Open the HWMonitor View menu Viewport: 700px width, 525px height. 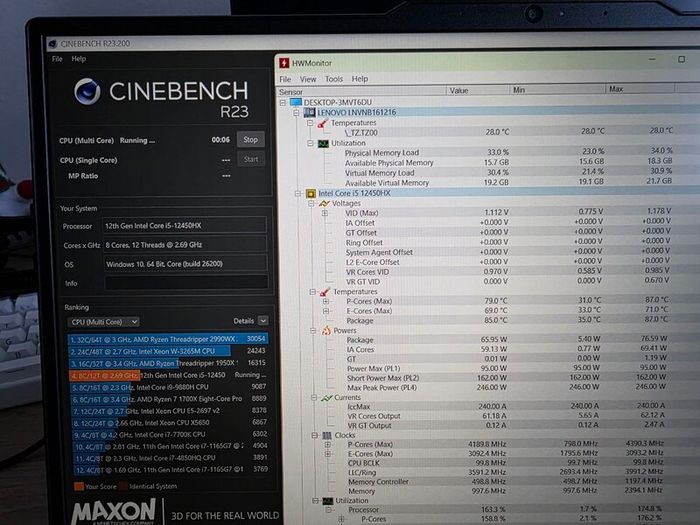tap(308, 79)
